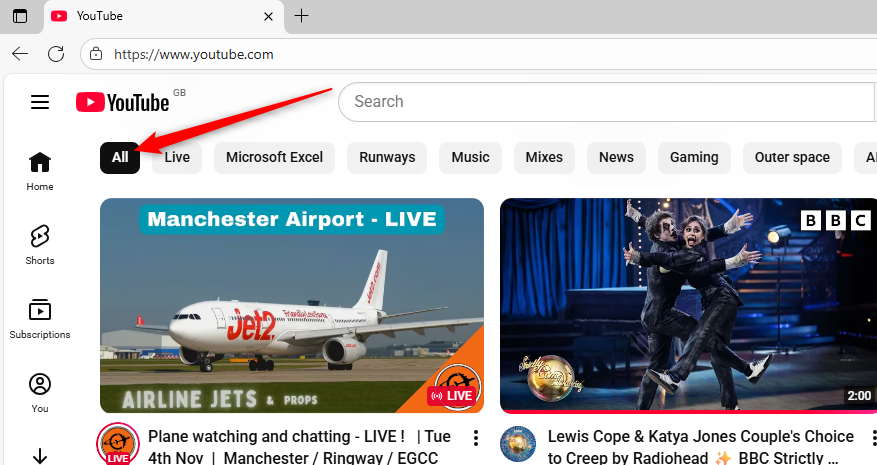Open the You section
The height and width of the screenshot is (465, 877).
pos(40,393)
